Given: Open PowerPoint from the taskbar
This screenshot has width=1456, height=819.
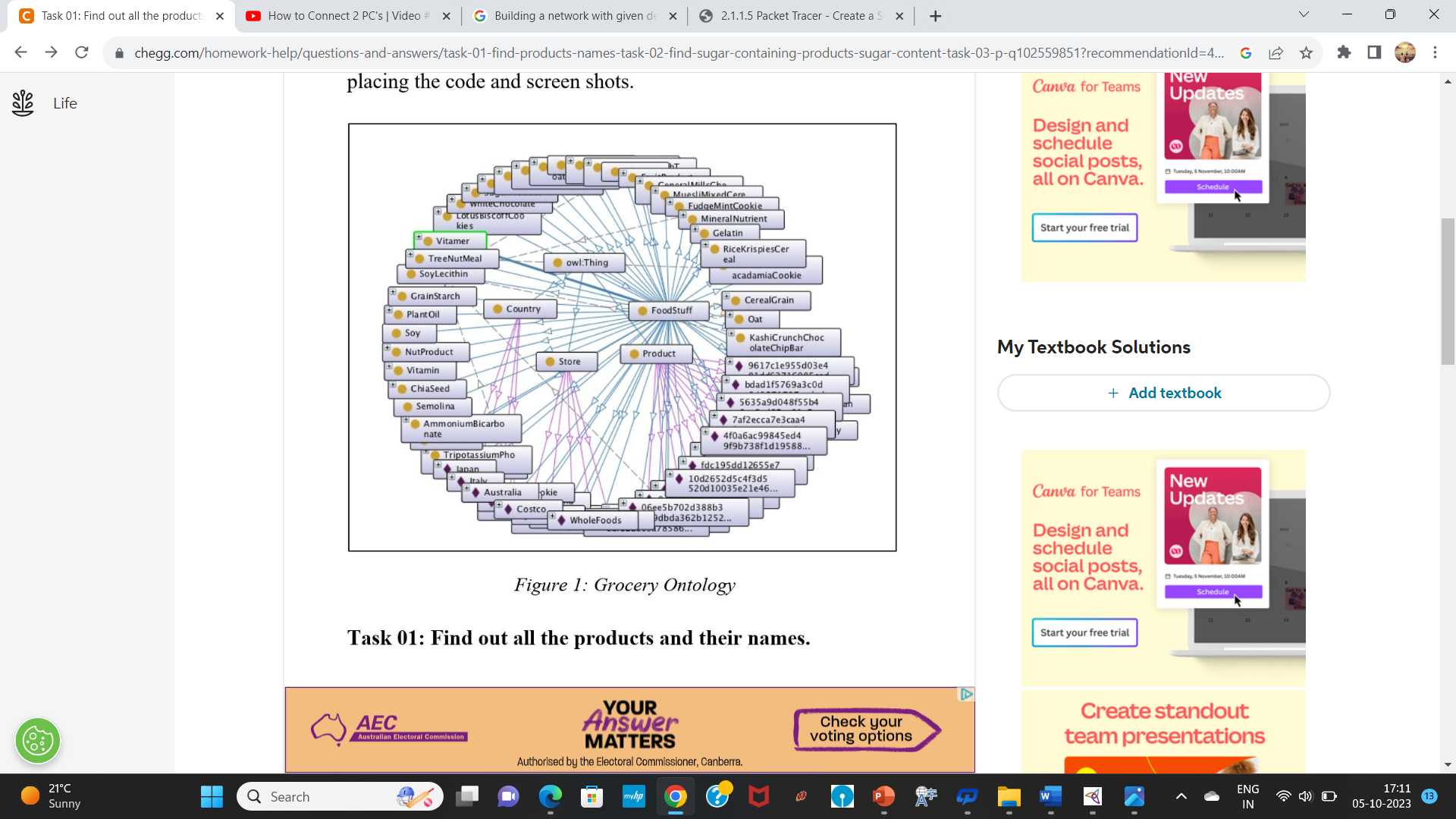Looking at the screenshot, I should click(883, 796).
